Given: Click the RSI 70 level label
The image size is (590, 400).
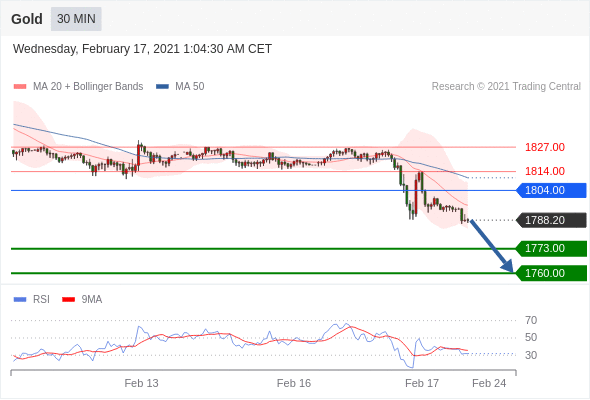Looking at the screenshot, I should tap(531, 321).
